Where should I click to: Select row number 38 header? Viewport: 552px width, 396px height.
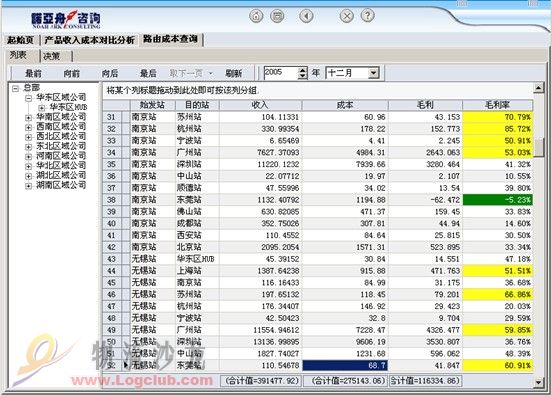(x=112, y=200)
